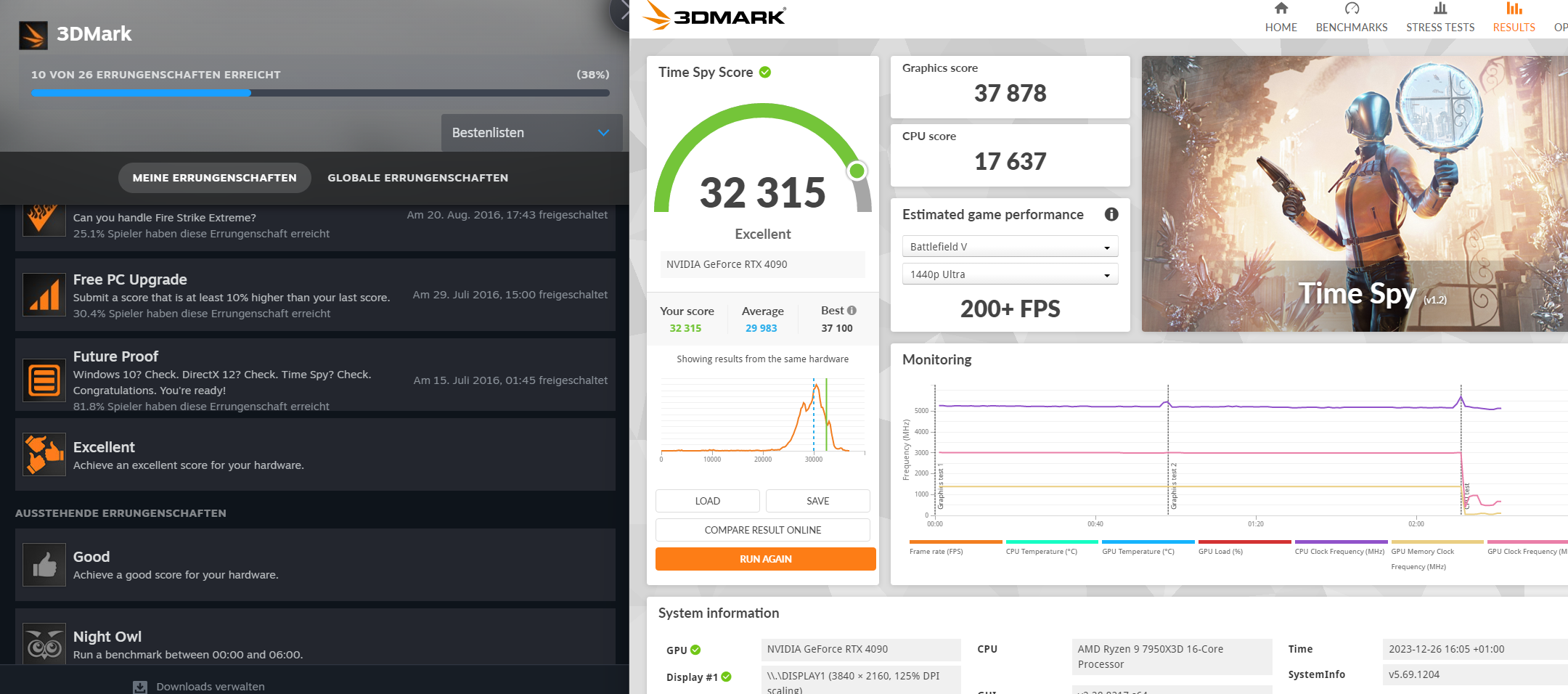The width and height of the screenshot is (1568, 694).
Task: Toggle CPU Clock Frequency legend swatch
Action: [1341, 542]
